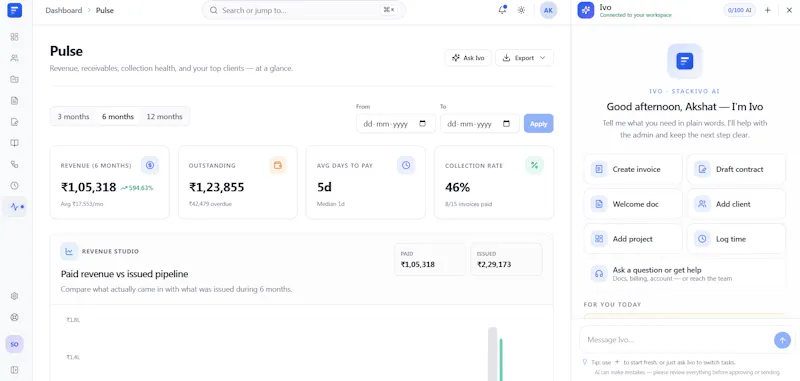Click Ask a question or get help
Image resolution: width=800 pixels, height=381 pixels.
click(685, 274)
